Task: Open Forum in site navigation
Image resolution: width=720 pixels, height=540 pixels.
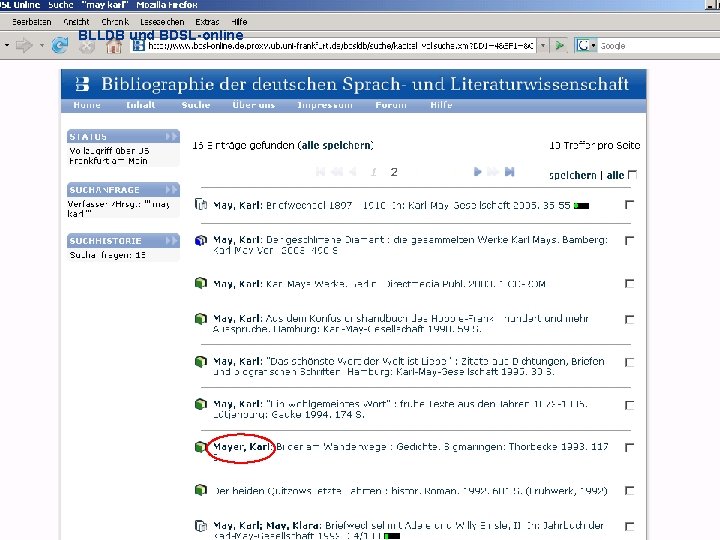Action: click(x=391, y=105)
